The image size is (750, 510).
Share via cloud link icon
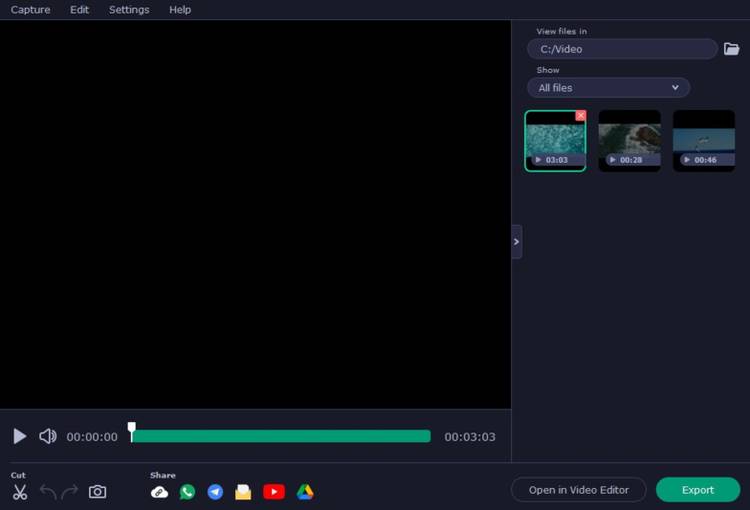159,492
